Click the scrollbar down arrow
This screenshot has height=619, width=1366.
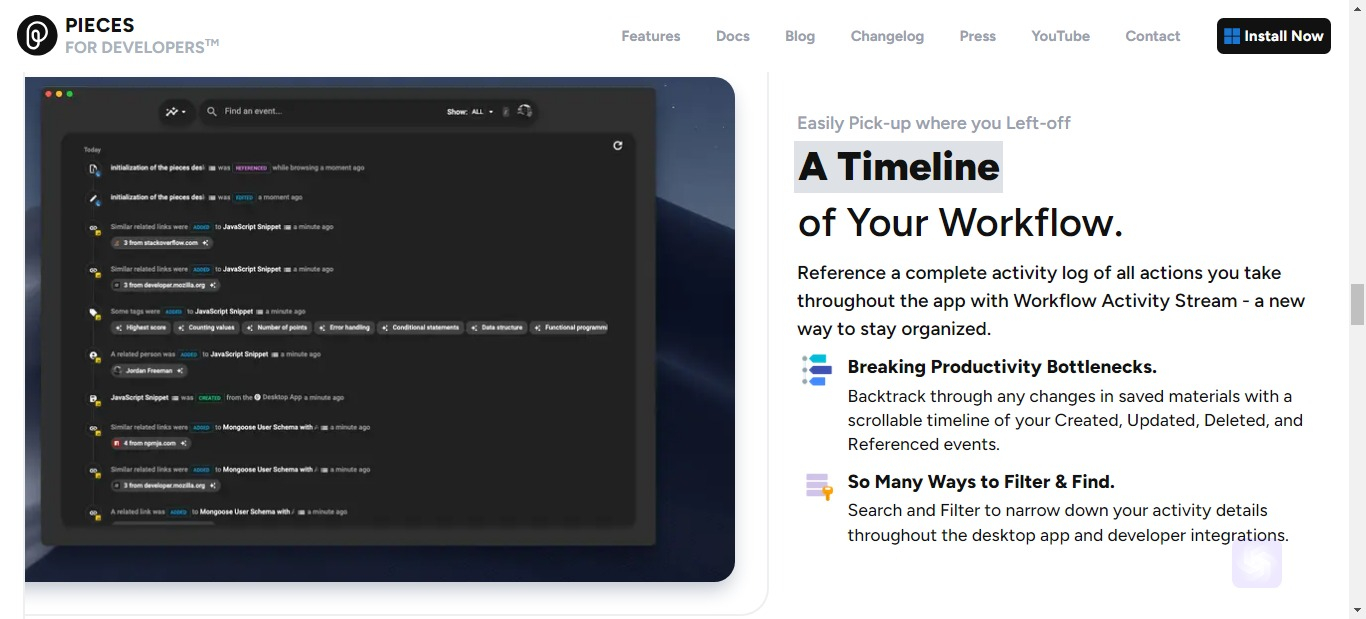1357,609
